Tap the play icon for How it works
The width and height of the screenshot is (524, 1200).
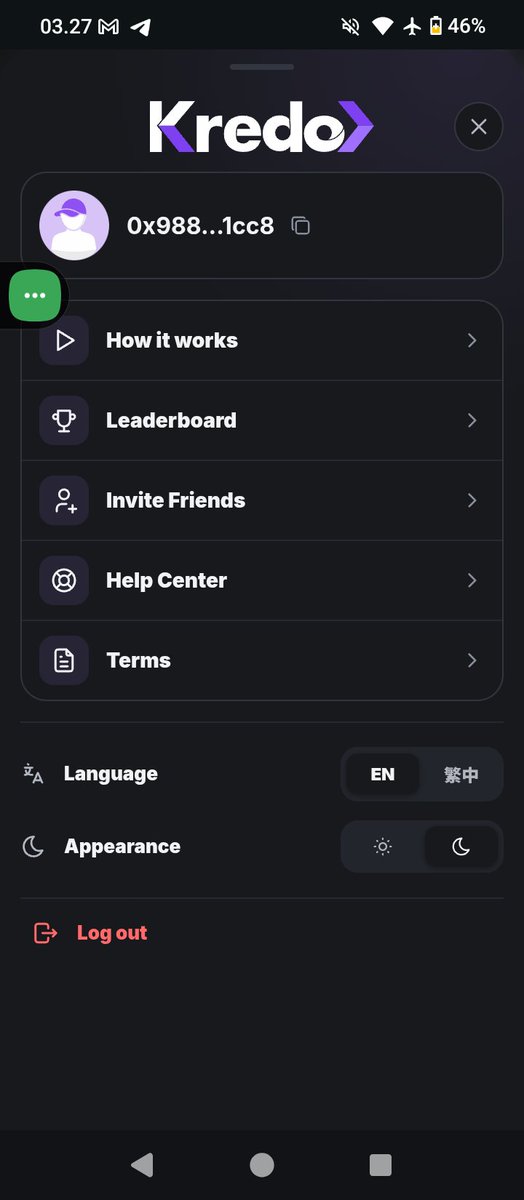[64, 340]
